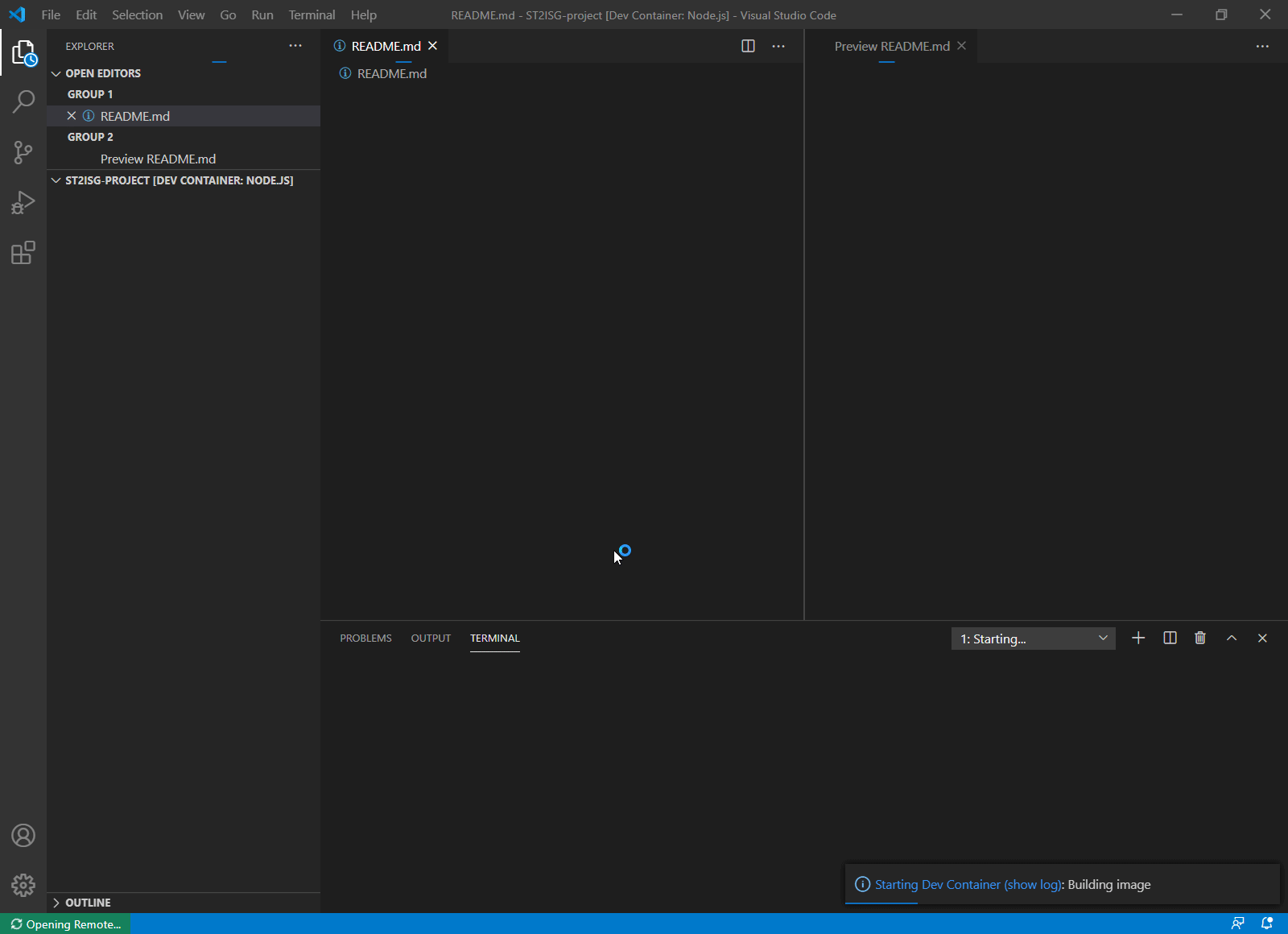
Task: Open the Go menu
Action: click(x=228, y=14)
